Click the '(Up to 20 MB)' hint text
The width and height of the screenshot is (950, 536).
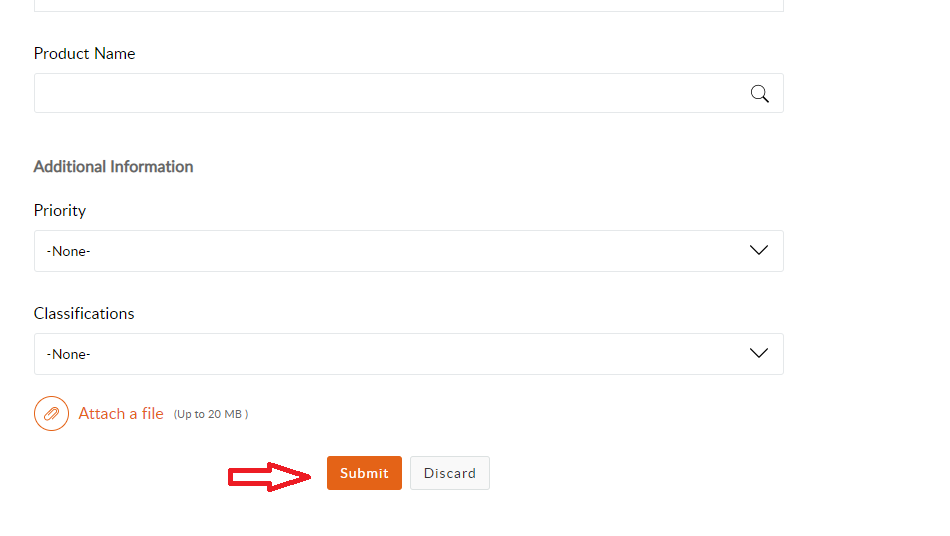(211, 414)
